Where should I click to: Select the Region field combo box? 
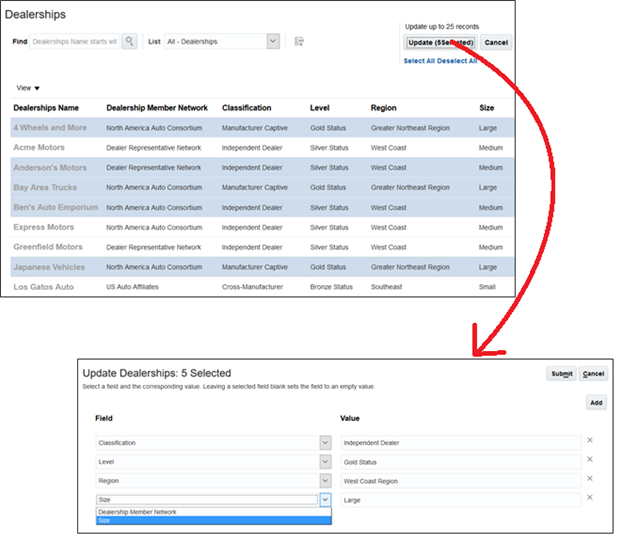click(213, 481)
